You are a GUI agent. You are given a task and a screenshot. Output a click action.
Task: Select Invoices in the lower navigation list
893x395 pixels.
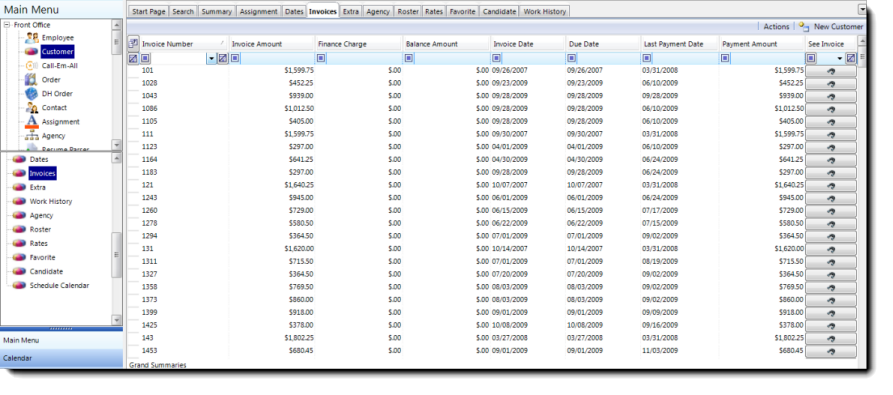[x=43, y=174]
